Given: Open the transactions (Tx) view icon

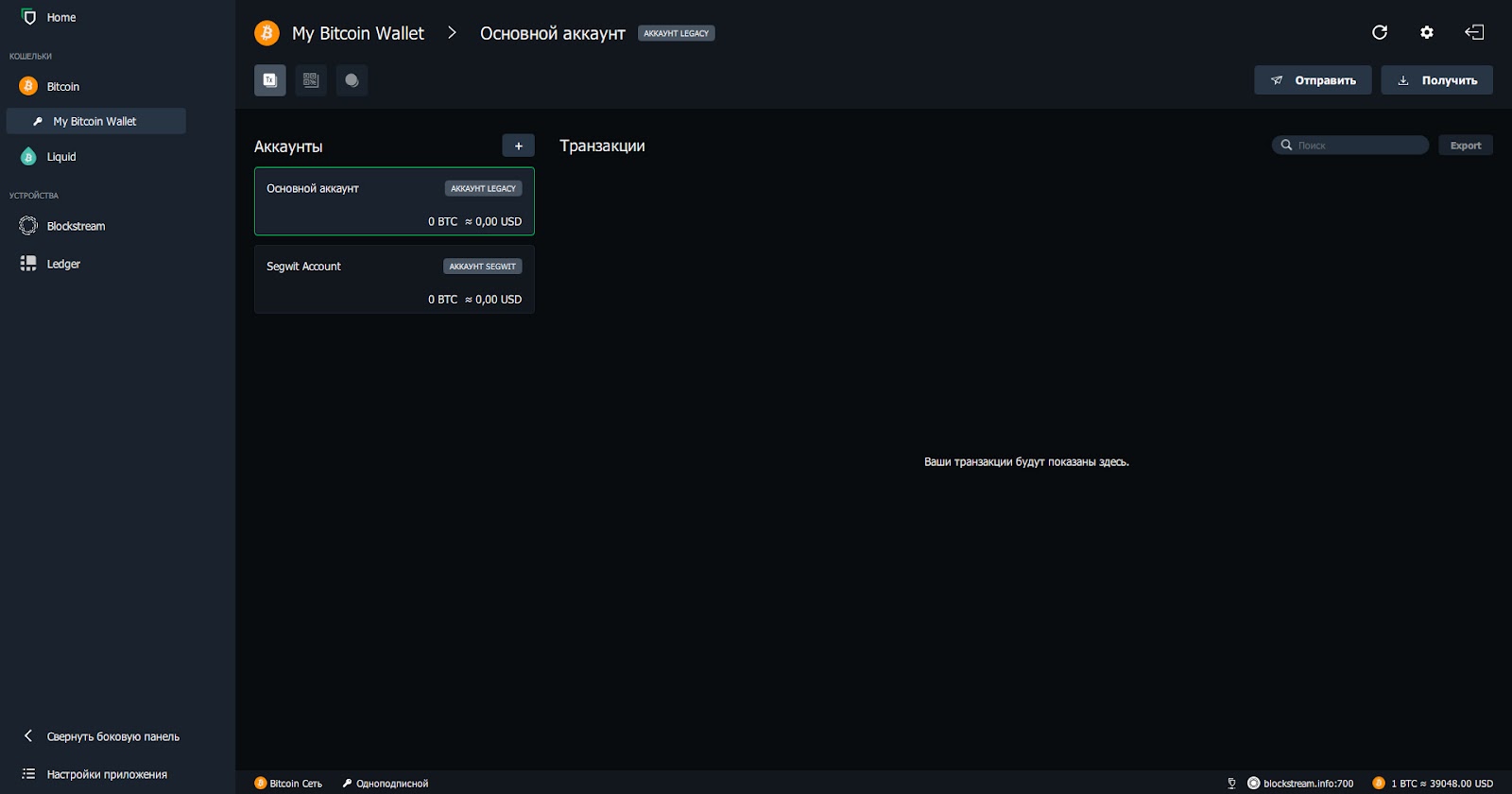Looking at the screenshot, I should tap(269, 80).
